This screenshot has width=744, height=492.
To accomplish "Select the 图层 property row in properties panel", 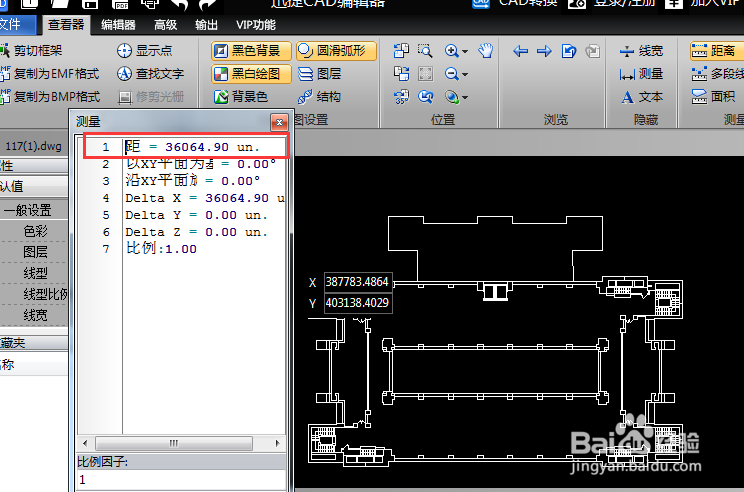I will pos(34,252).
